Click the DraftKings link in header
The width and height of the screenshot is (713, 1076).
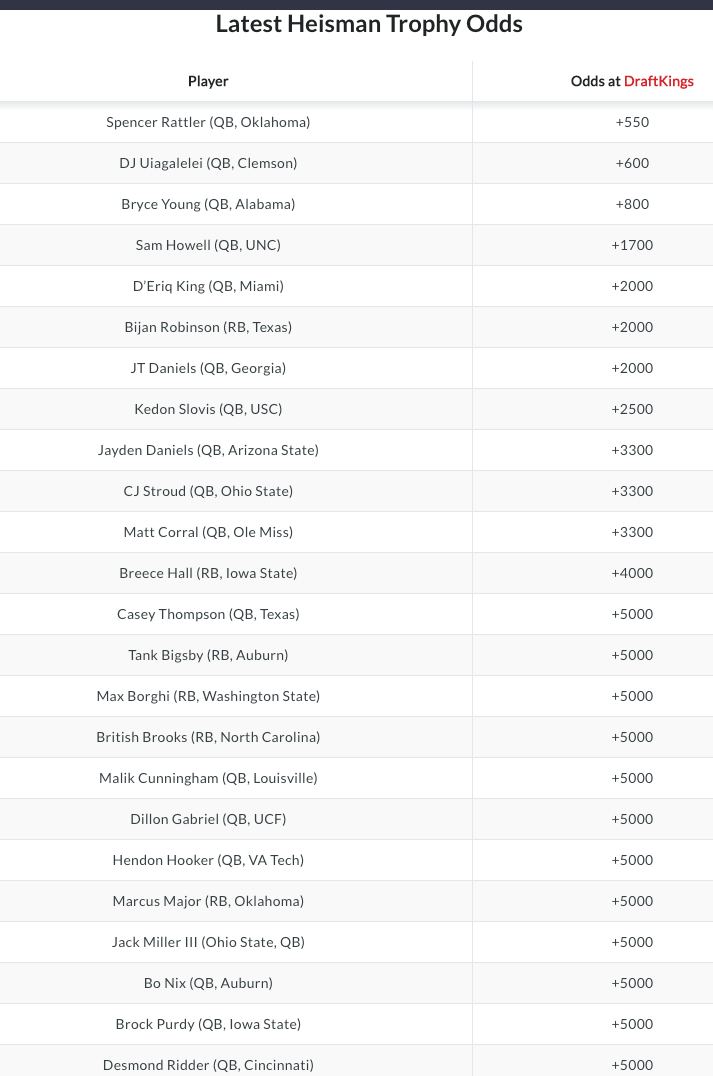(658, 81)
